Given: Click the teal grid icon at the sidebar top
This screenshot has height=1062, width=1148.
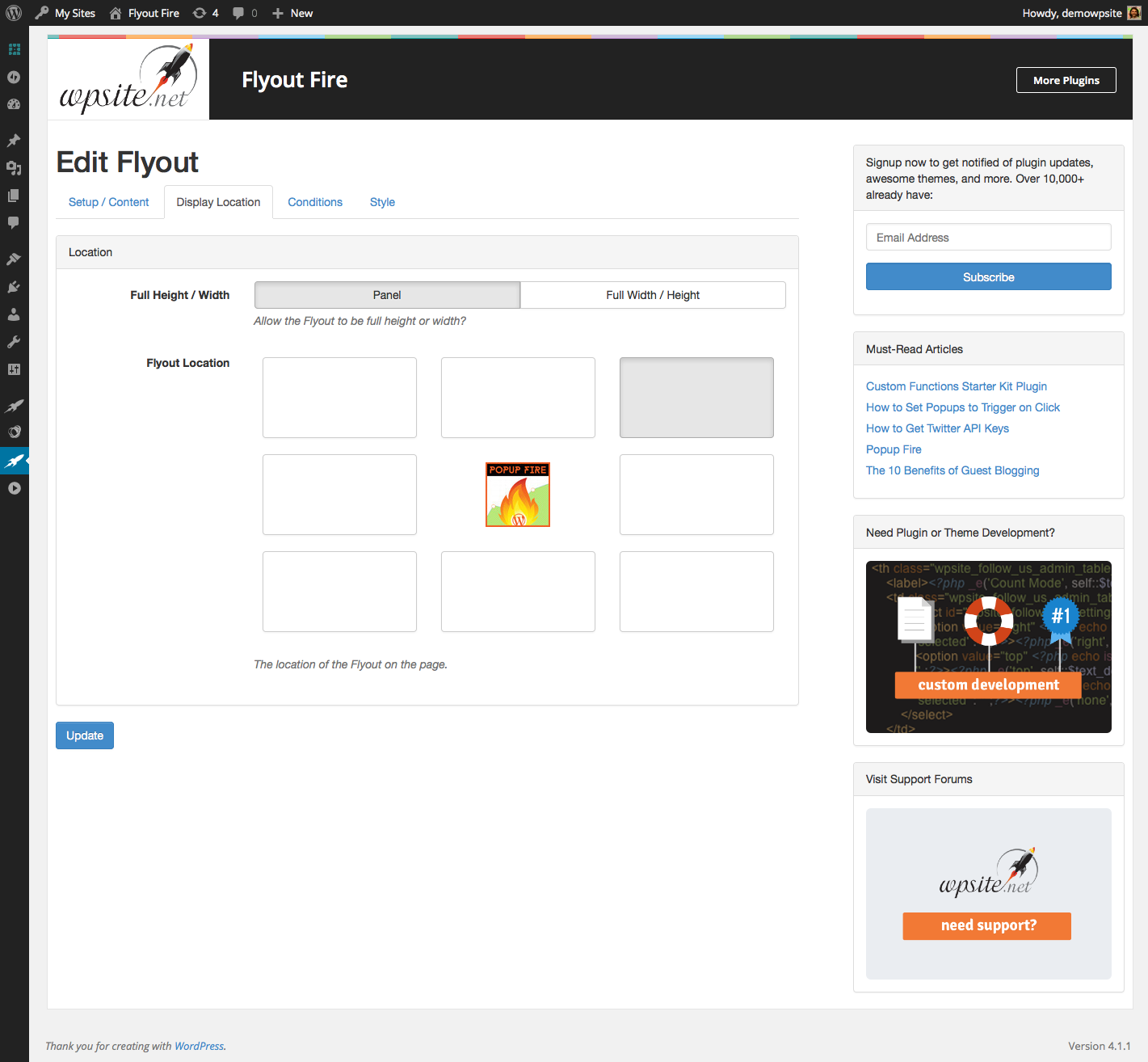Looking at the screenshot, I should click(x=14, y=49).
